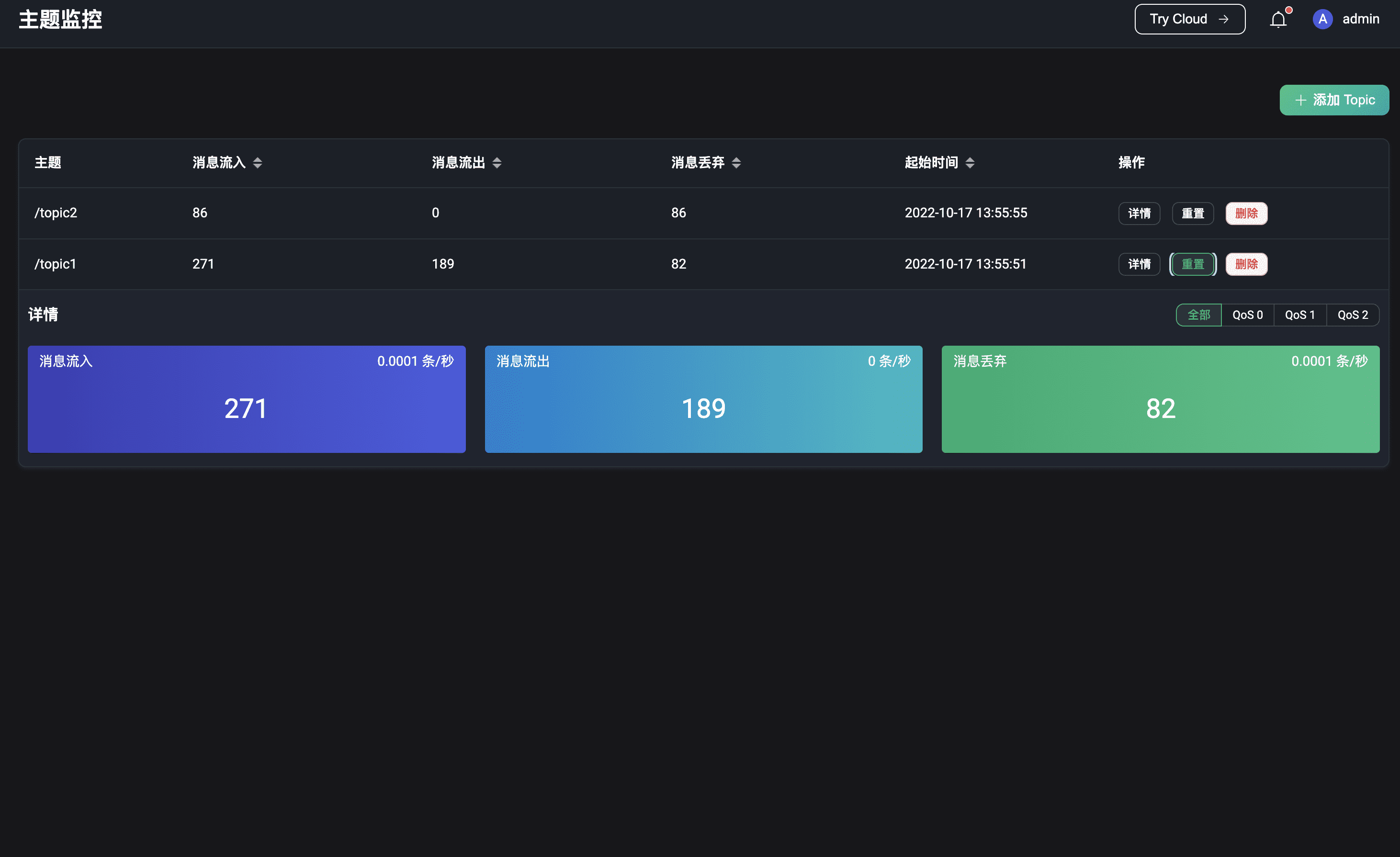Collapse 详情 for /topic1
Viewport: 1400px width, 857px height.
1139,264
